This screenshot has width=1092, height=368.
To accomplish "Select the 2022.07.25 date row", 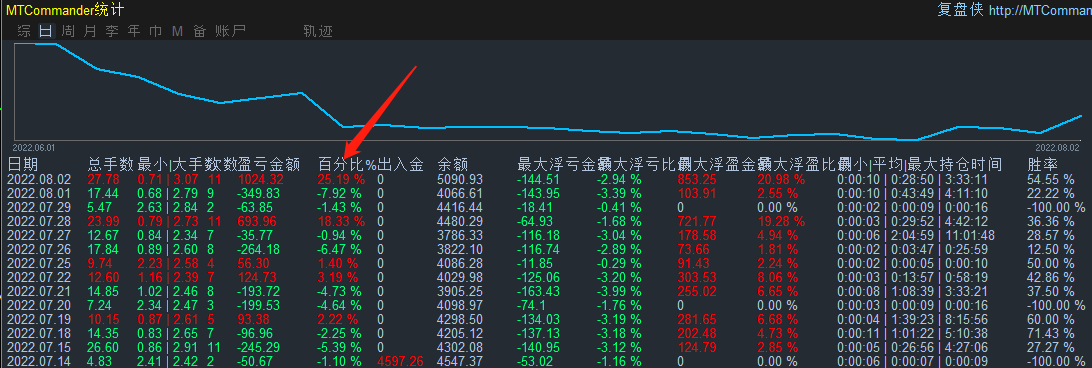I will [546, 263].
